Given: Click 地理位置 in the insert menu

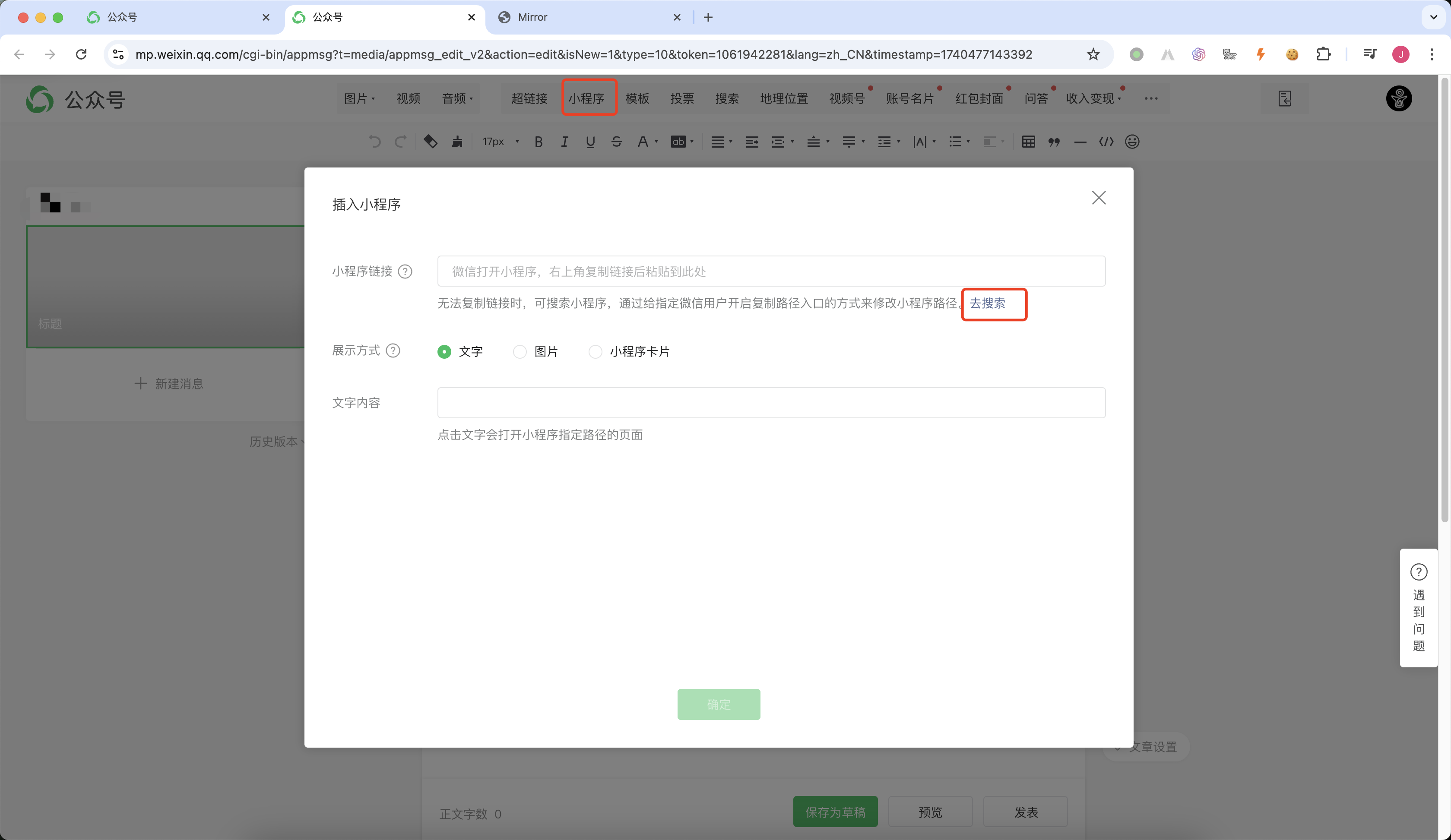Looking at the screenshot, I should pos(784,98).
